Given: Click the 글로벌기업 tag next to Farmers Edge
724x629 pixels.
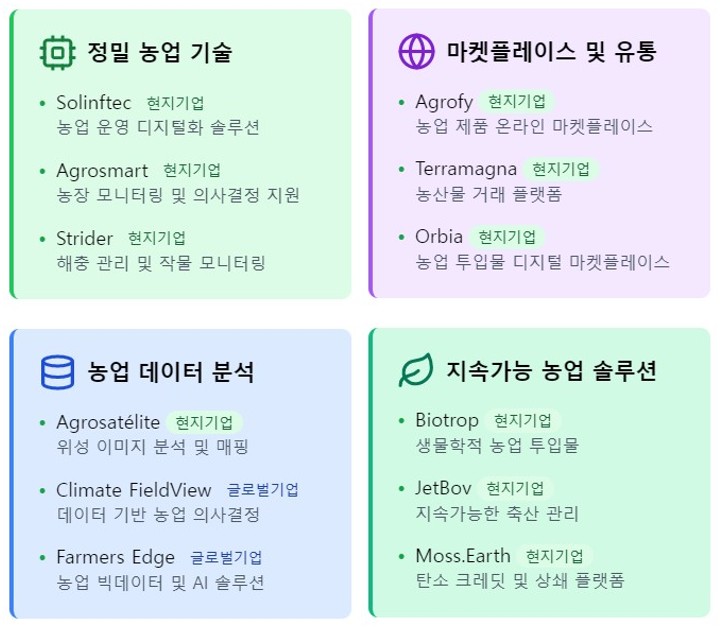Looking at the screenshot, I should pos(227,558).
